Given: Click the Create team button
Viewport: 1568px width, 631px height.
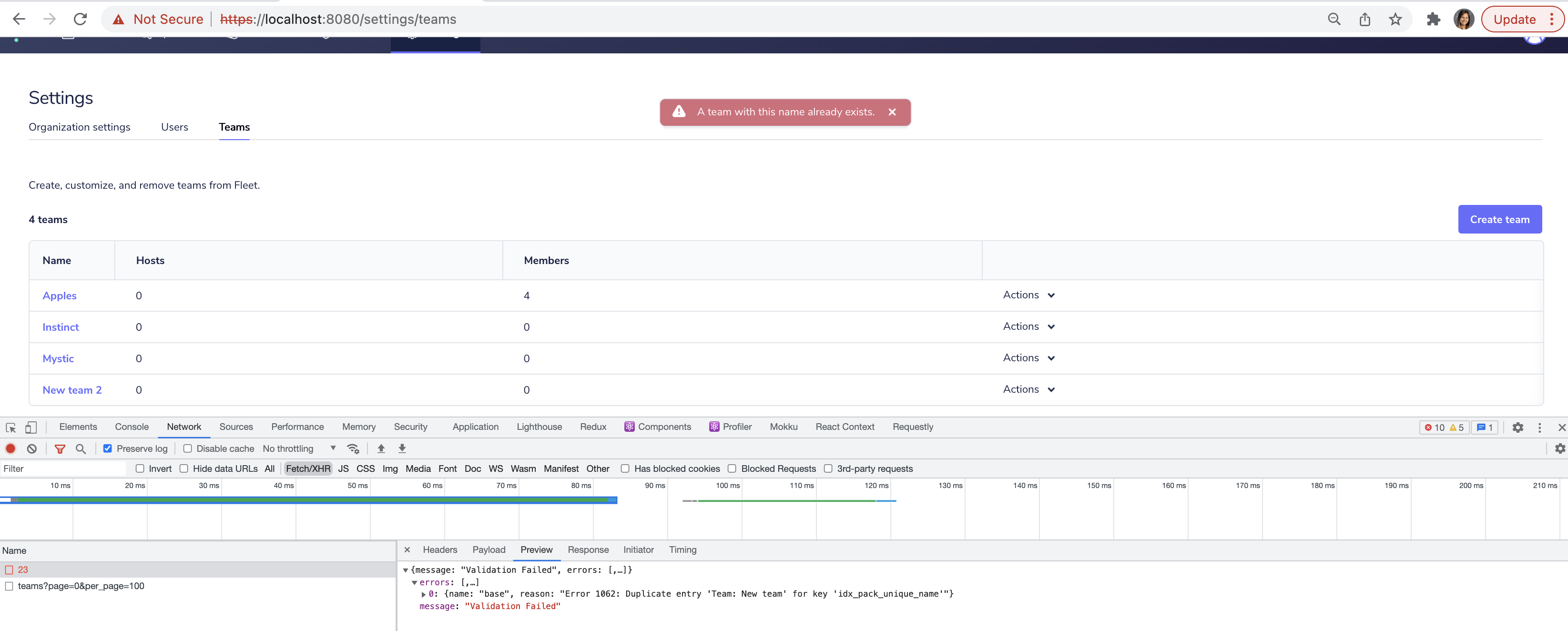Looking at the screenshot, I should click(1499, 219).
